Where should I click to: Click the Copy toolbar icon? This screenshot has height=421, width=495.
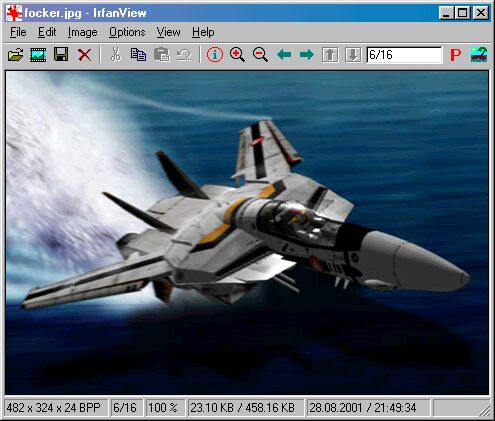point(138,55)
